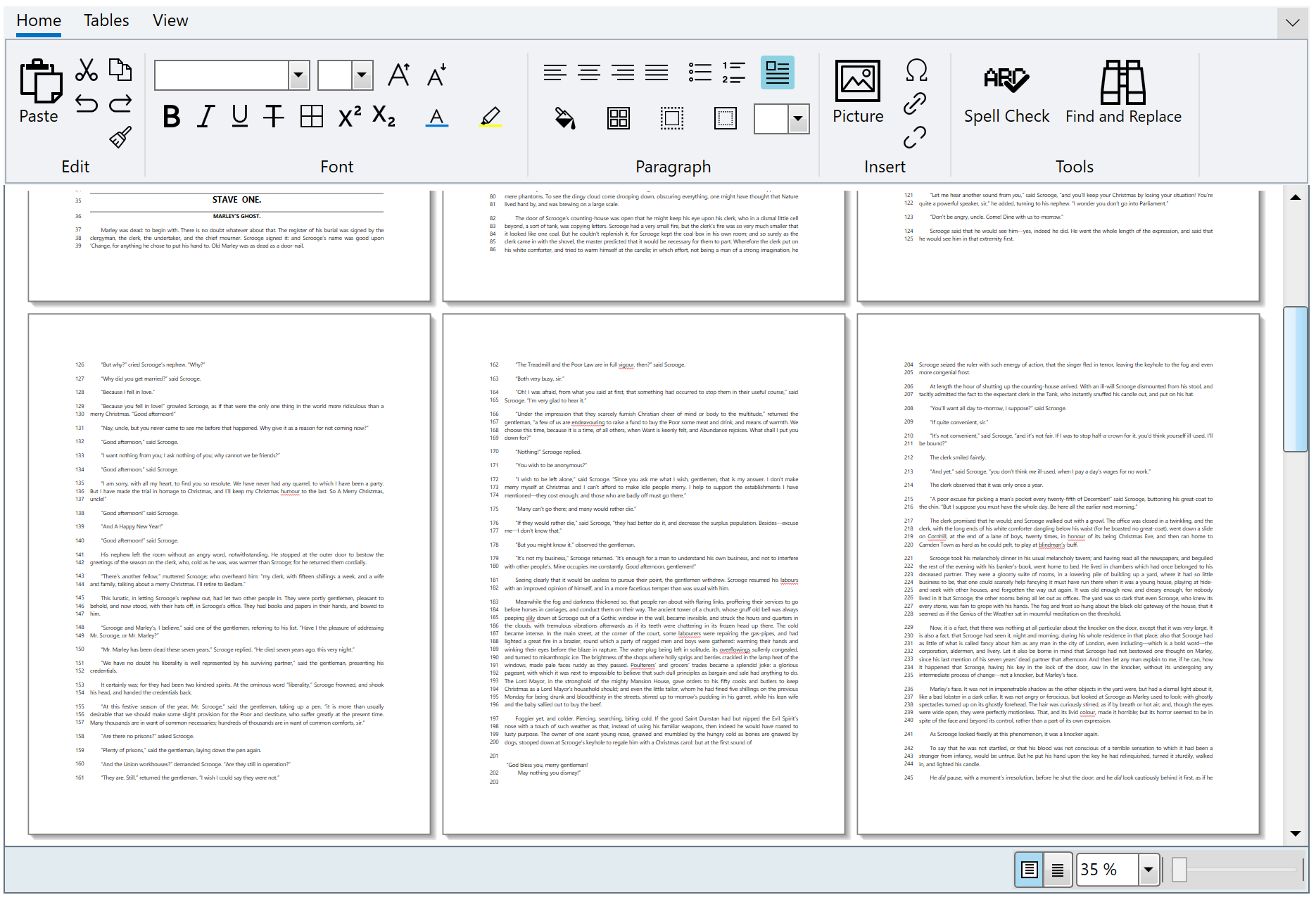Insert a picture

click(858, 92)
